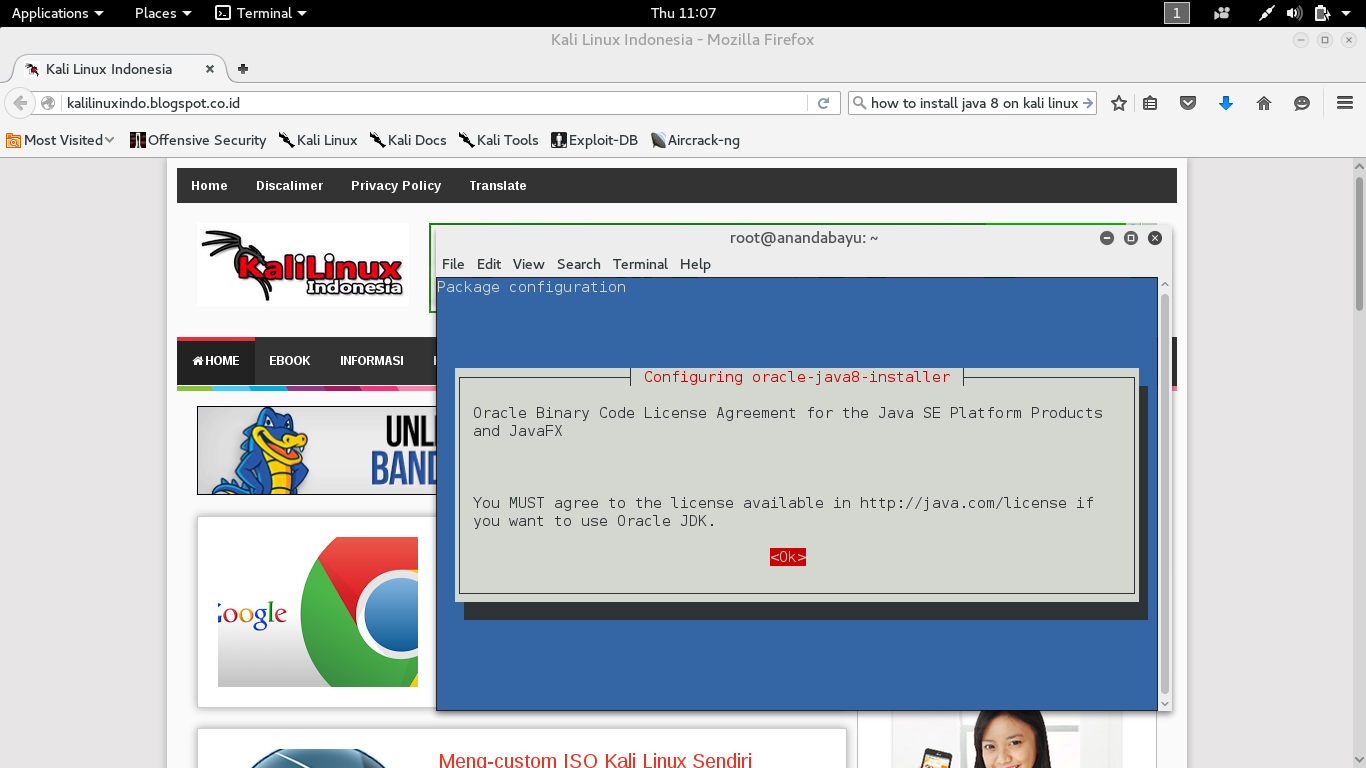Select workspace 1 indicator
The height and width of the screenshot is (768, 1366).
pos(1177,13)
